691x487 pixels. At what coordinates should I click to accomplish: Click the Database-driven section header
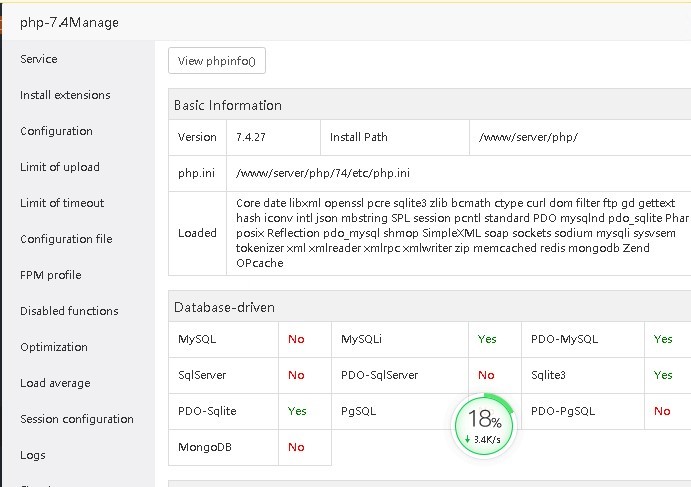225,307
